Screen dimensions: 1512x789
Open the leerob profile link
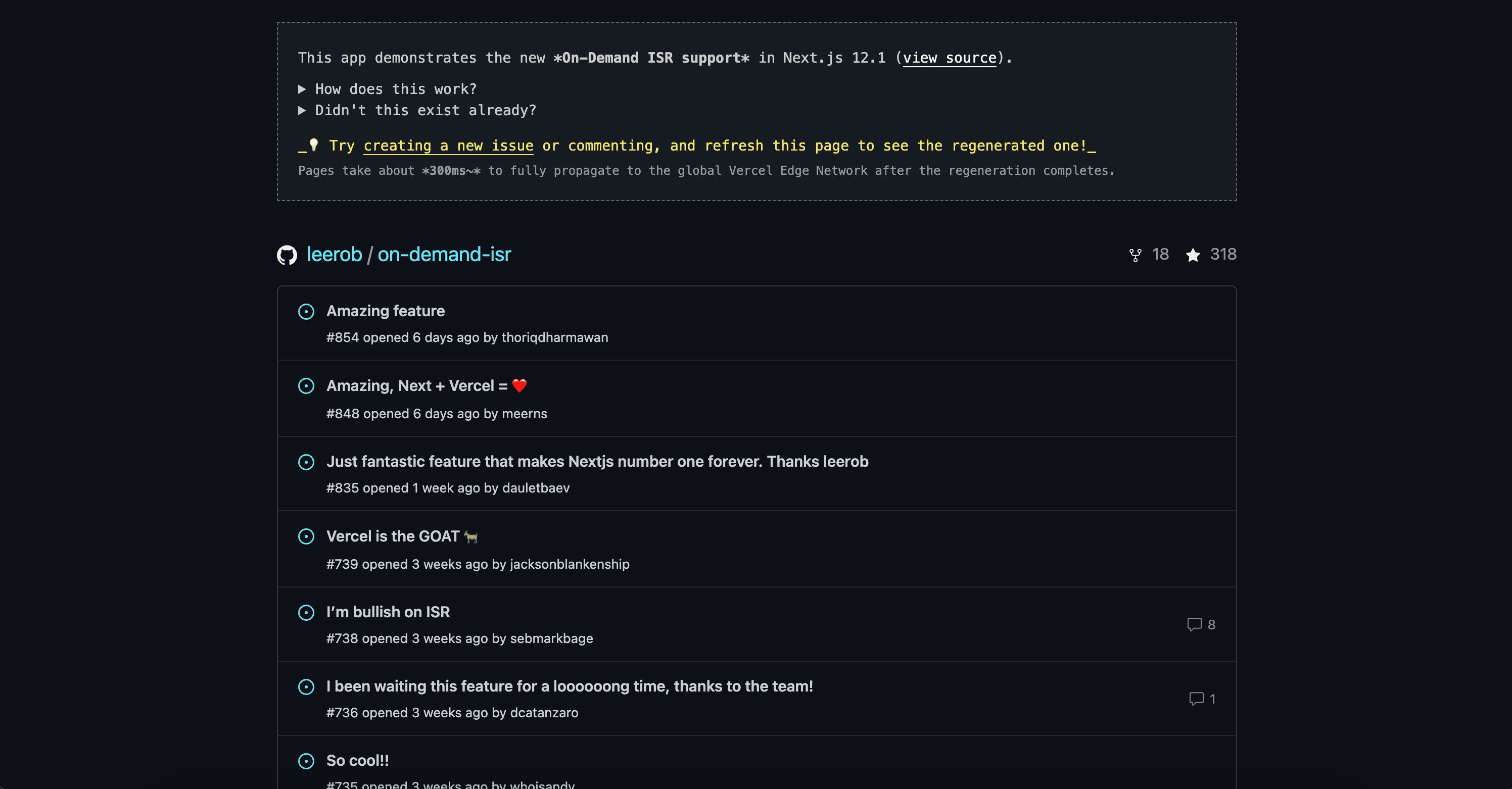click(334, 255)
